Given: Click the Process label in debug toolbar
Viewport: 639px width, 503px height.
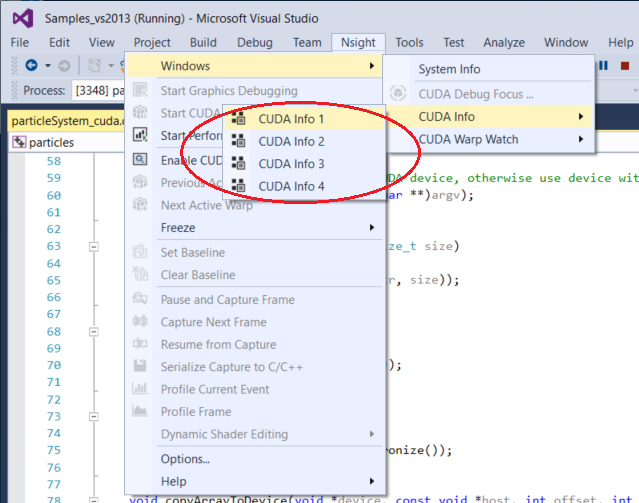Looking at the screenshot, I should [x=44, y=90].
